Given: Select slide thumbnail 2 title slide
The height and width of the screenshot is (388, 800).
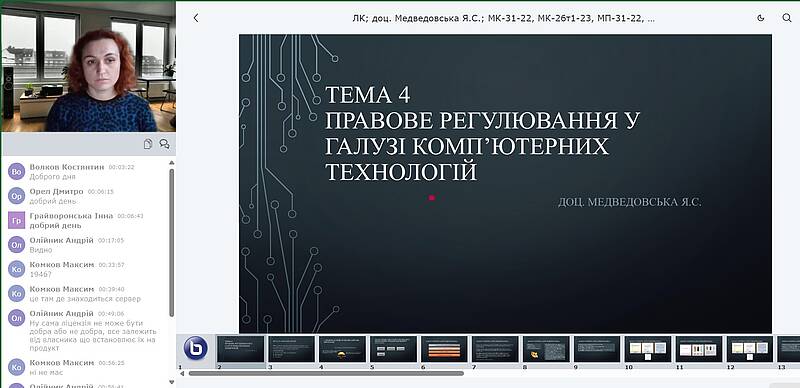Looking at the screenshot, I should (241, 349).
